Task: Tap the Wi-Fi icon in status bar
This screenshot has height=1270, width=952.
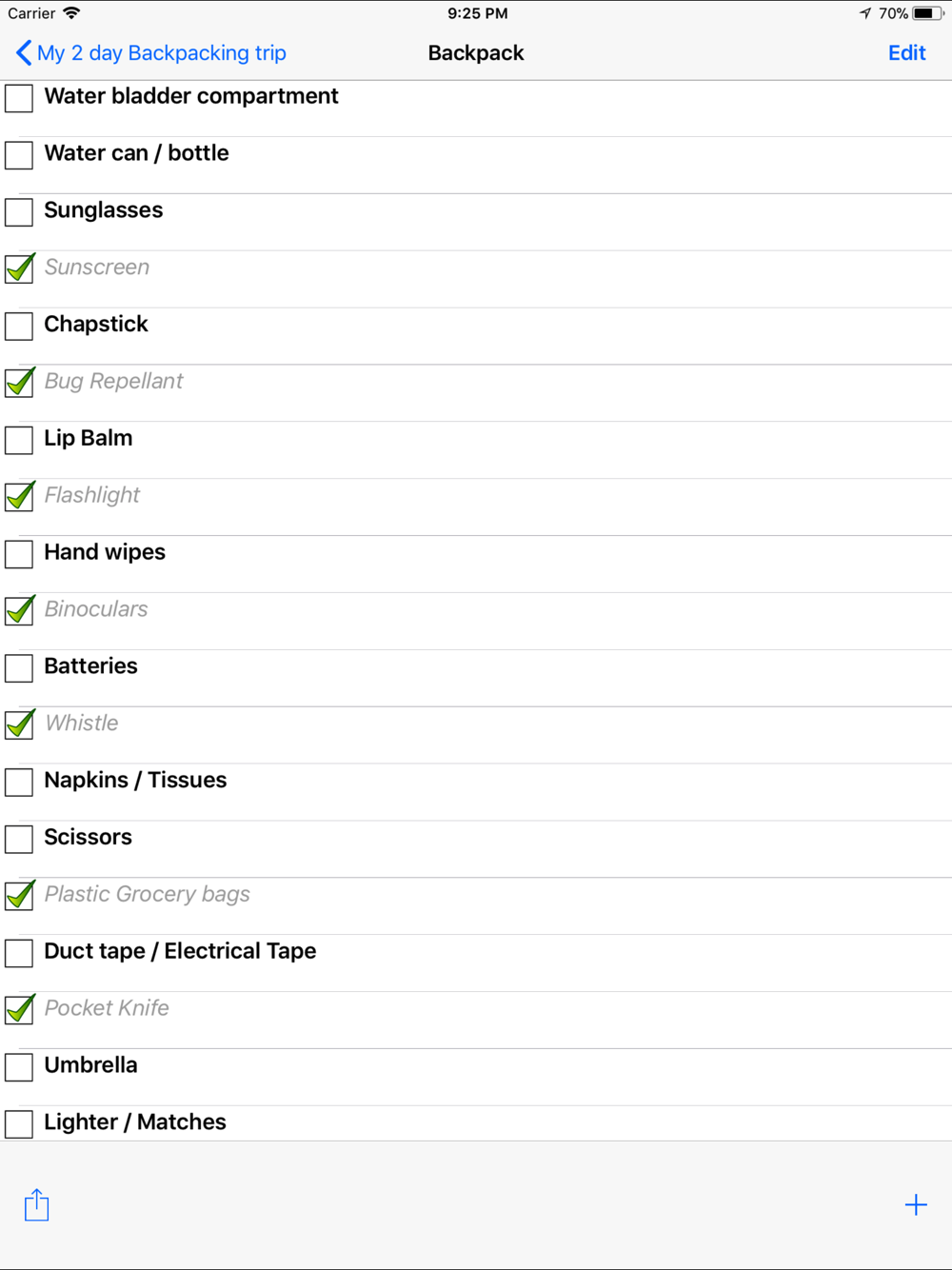Action: [71, 13]
